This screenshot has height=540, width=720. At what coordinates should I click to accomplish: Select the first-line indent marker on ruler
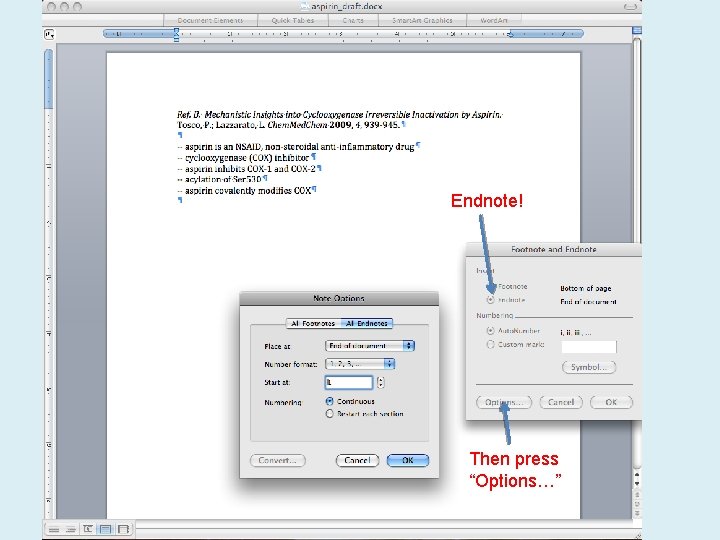(176, 31)
